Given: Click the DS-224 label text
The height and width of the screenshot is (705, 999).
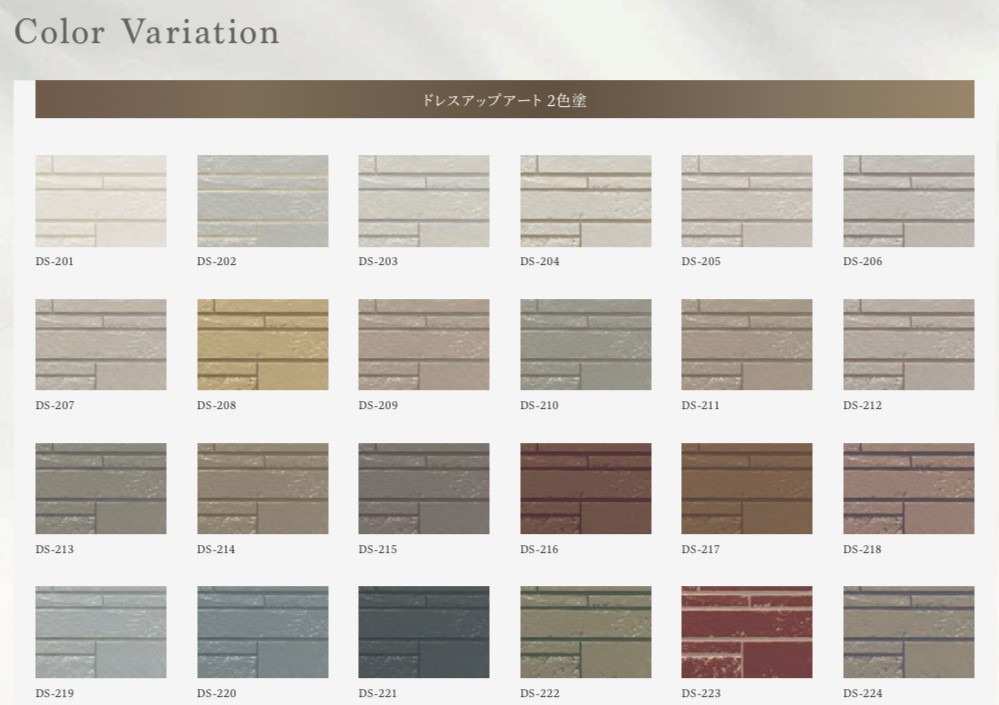Looking at the screenshot, I should pos(862,694).
